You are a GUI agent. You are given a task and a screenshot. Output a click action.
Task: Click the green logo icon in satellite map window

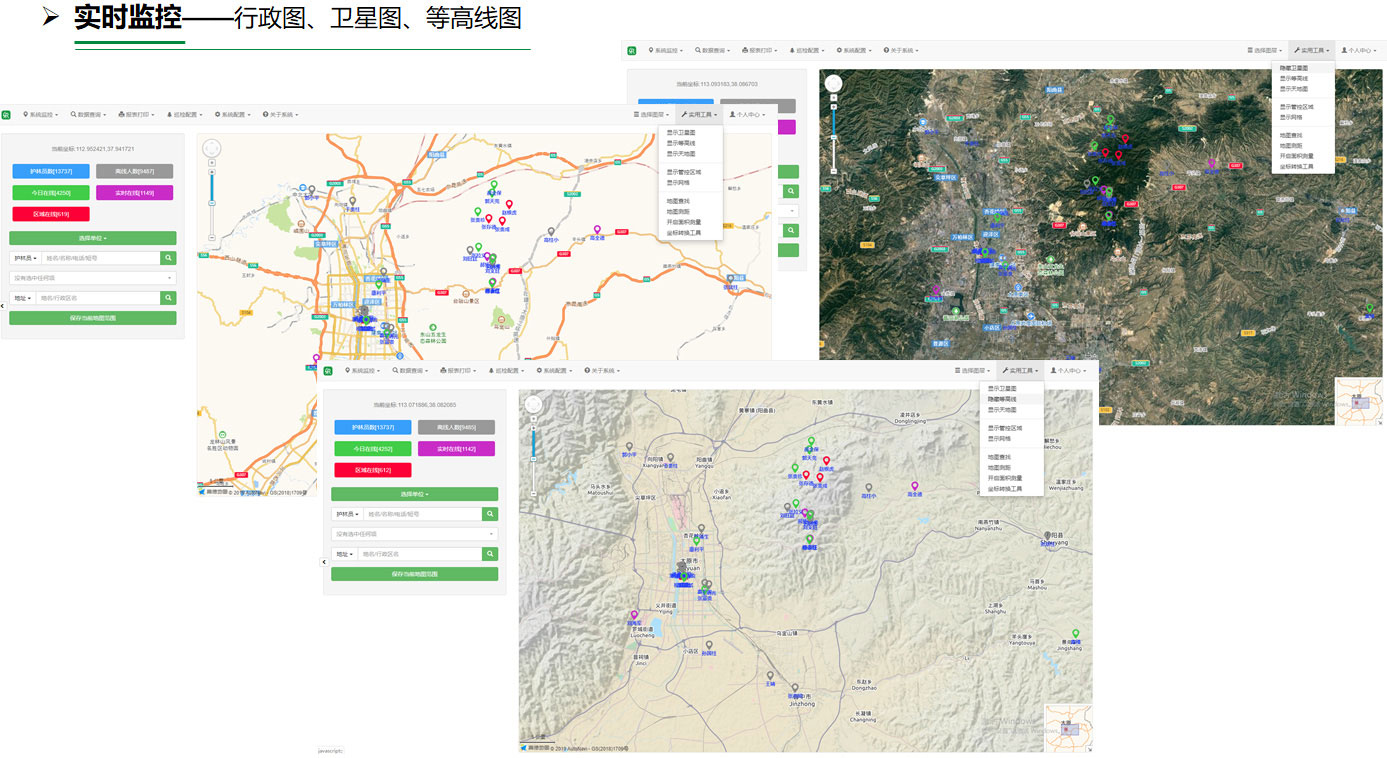(x=631, y=50)
